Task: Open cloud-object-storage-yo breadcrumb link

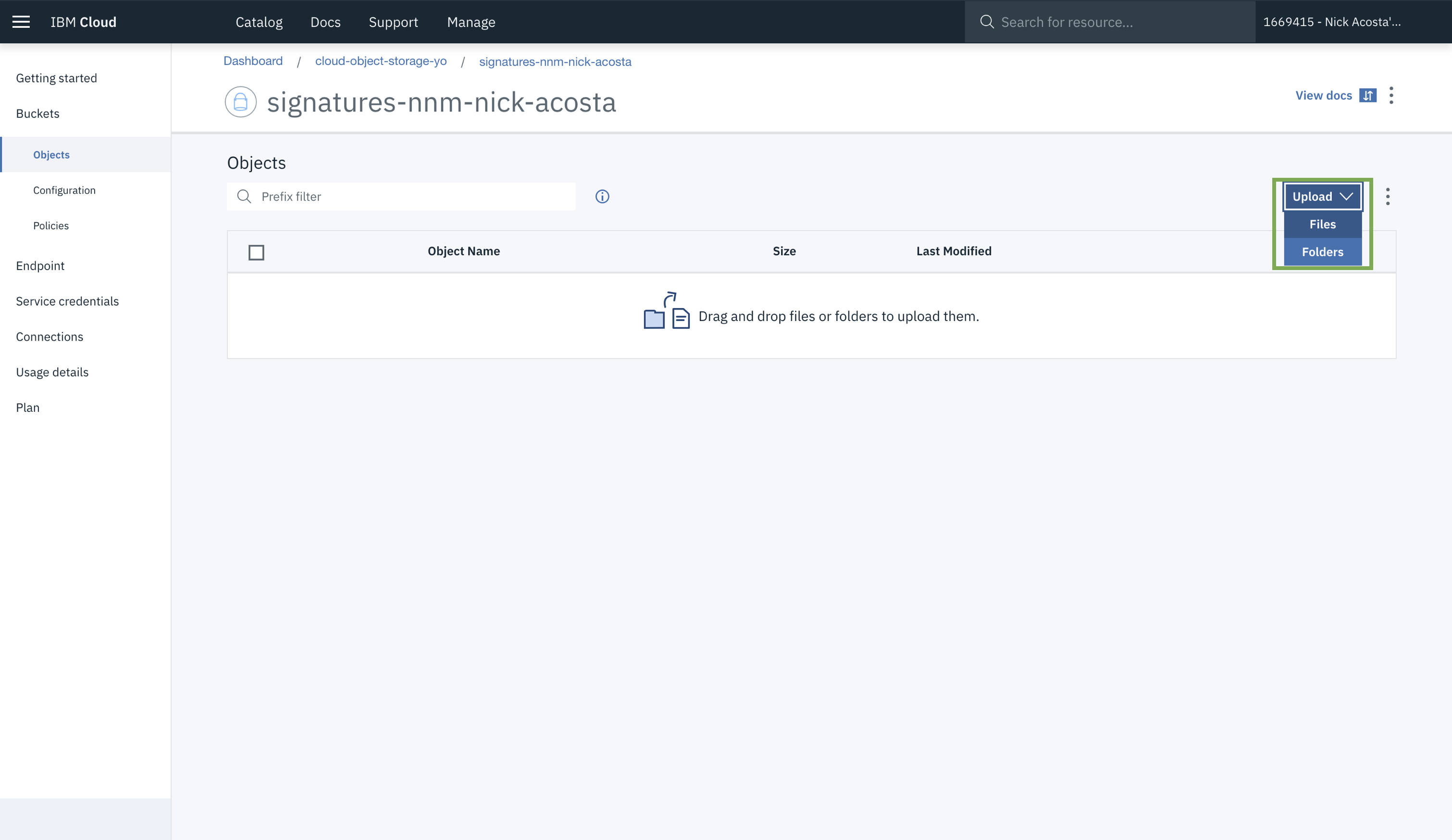Action: 381,61
